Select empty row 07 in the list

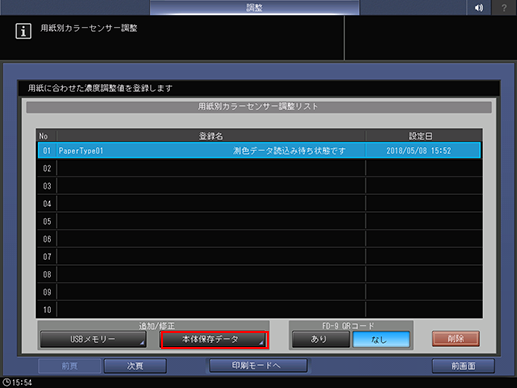point(259,256)
